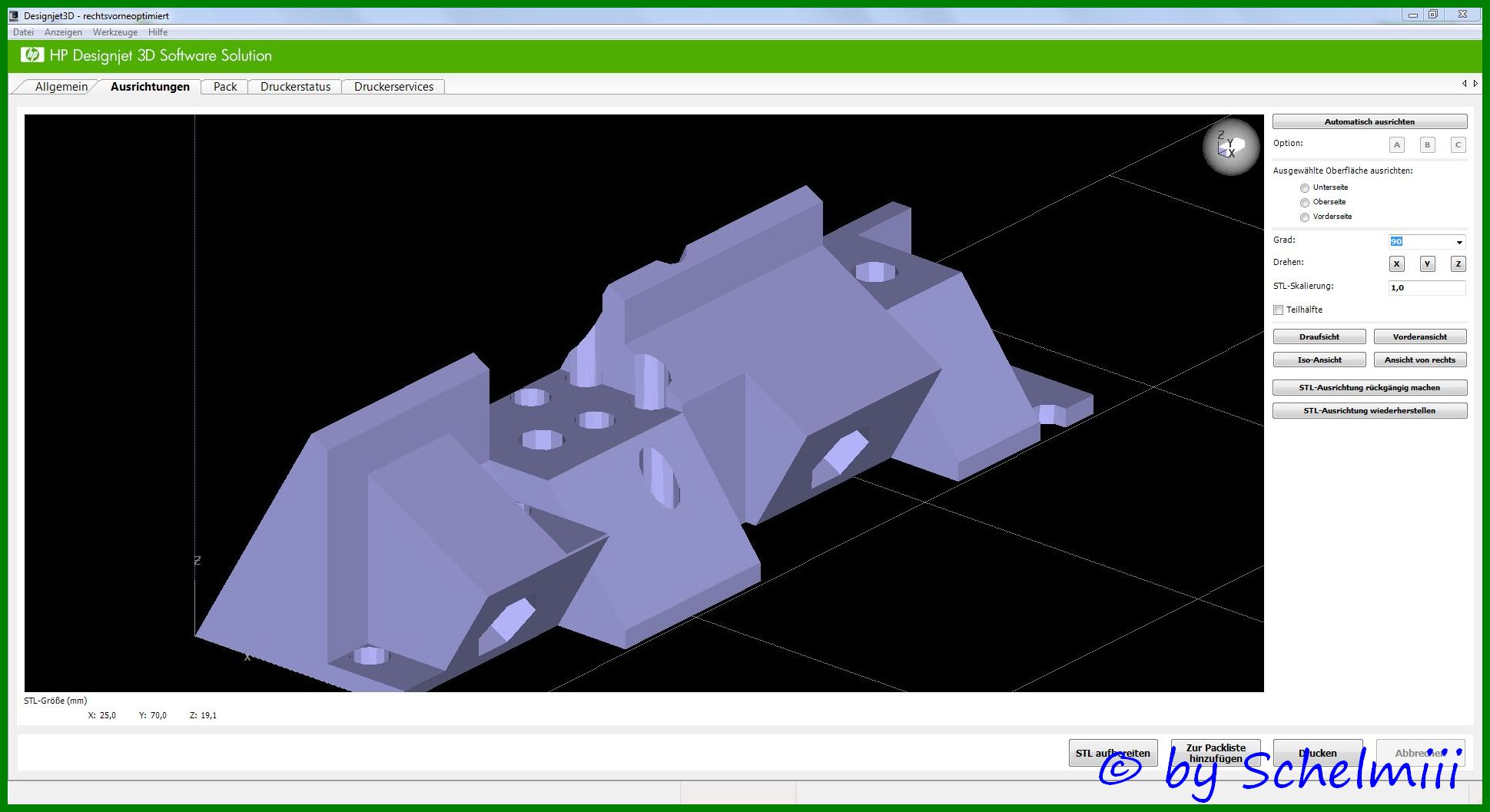Open the Datei menu
Viewport: 1490px width, 812px height.
coord(23,32)
